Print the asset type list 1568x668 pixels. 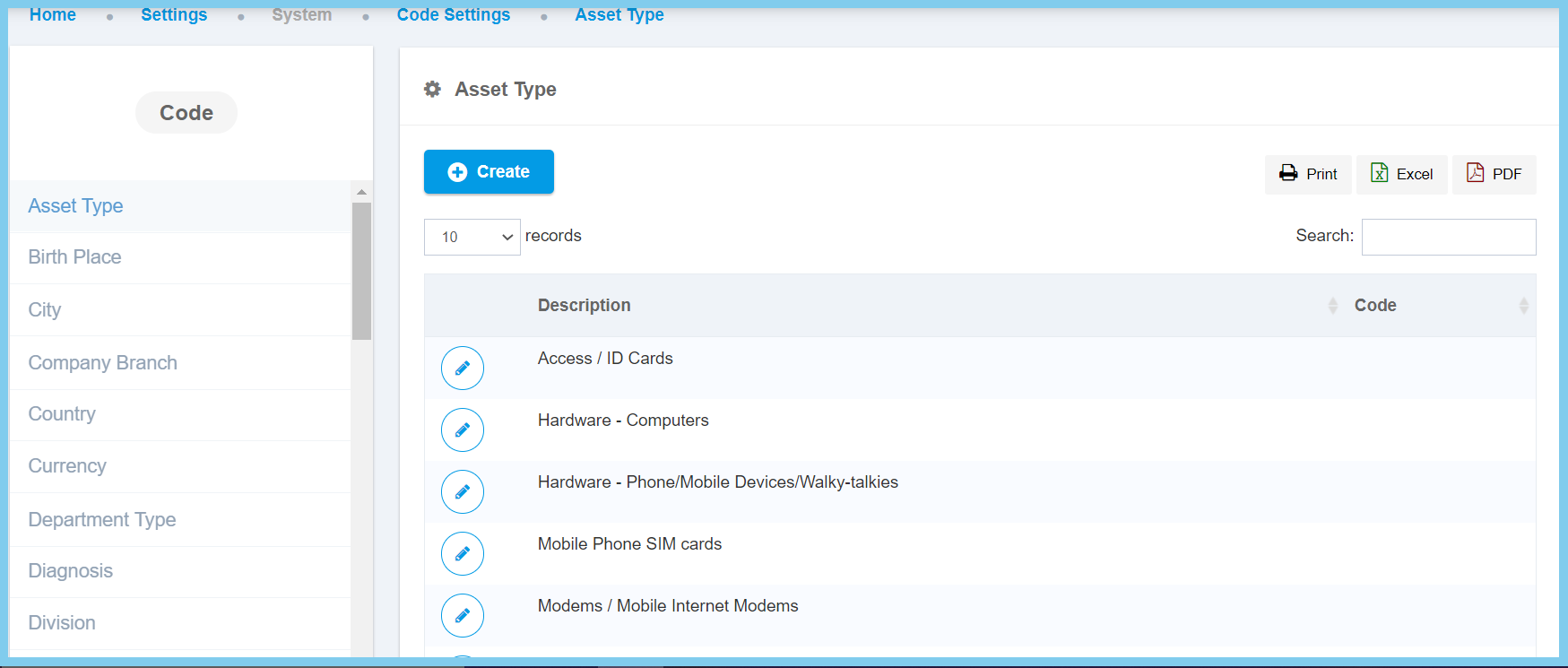click(1308, 174)
